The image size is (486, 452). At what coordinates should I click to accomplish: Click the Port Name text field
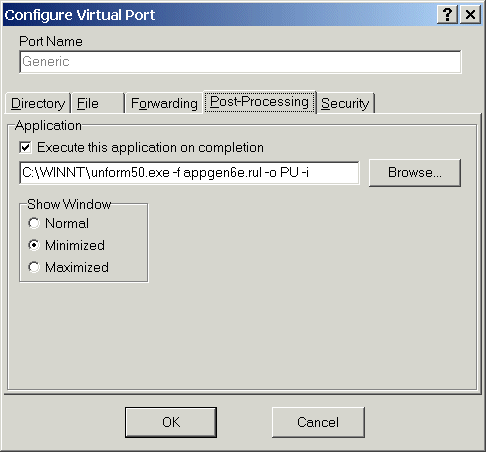tap(240, 62)
